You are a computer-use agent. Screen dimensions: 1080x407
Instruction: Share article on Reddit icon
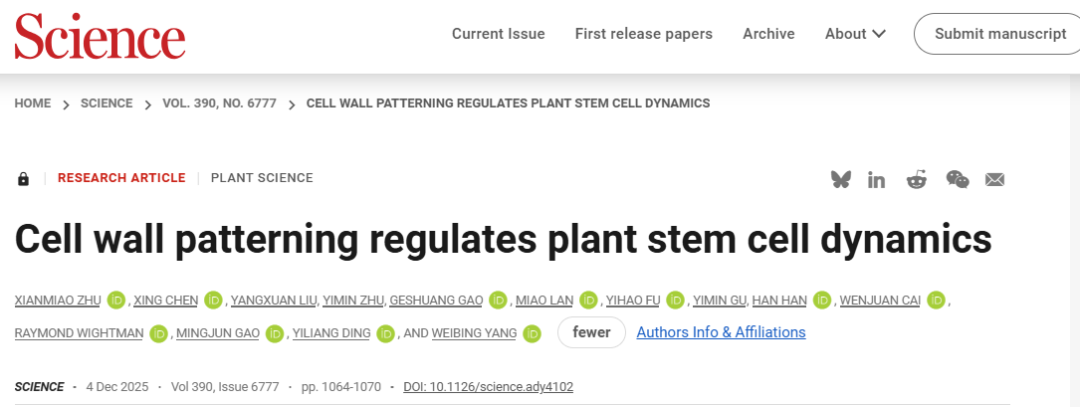tap(916, 179)
